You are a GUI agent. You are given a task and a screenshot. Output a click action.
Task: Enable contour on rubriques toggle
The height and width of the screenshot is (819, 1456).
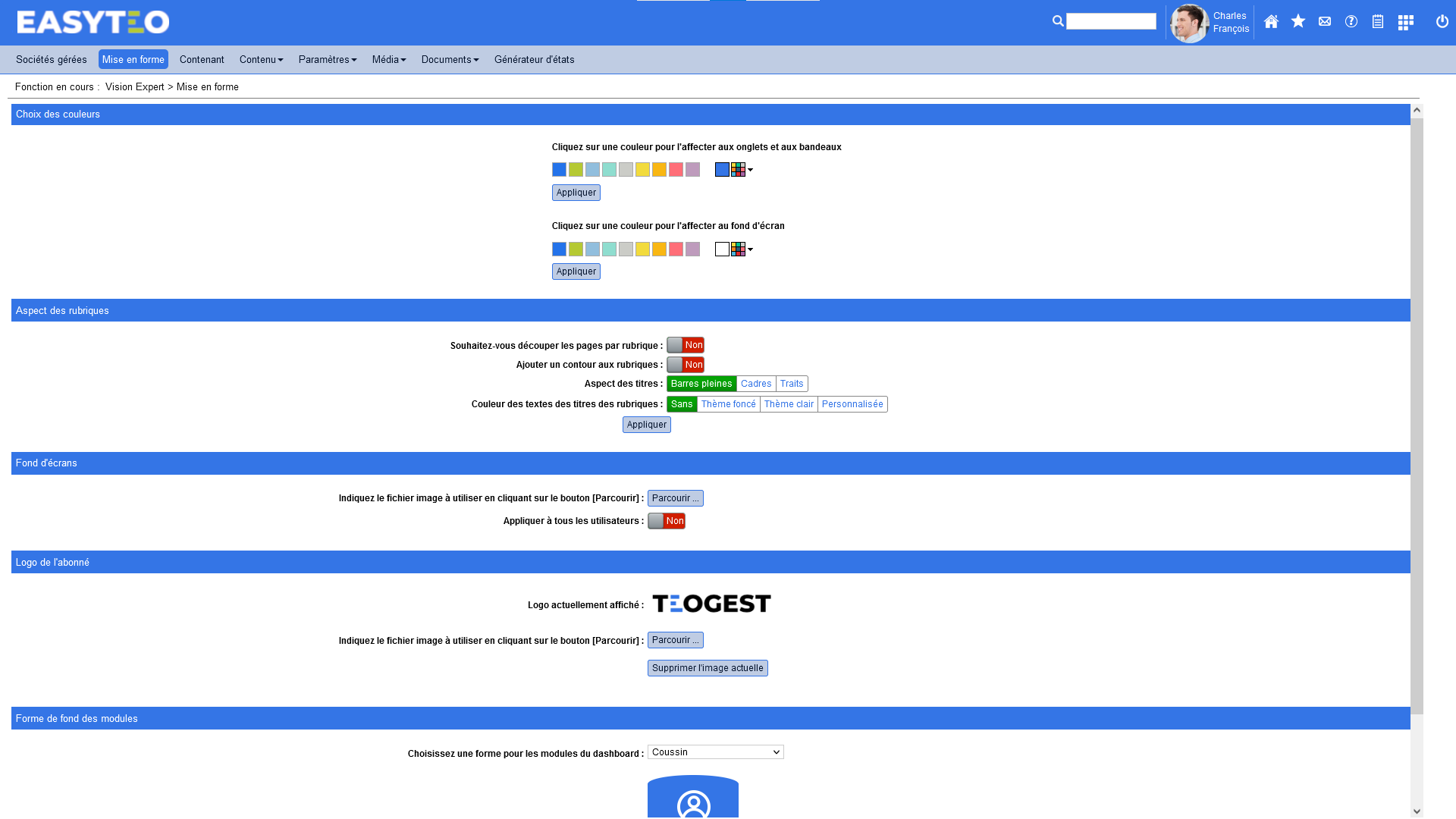pyautogui.click(x=686, y=365)
